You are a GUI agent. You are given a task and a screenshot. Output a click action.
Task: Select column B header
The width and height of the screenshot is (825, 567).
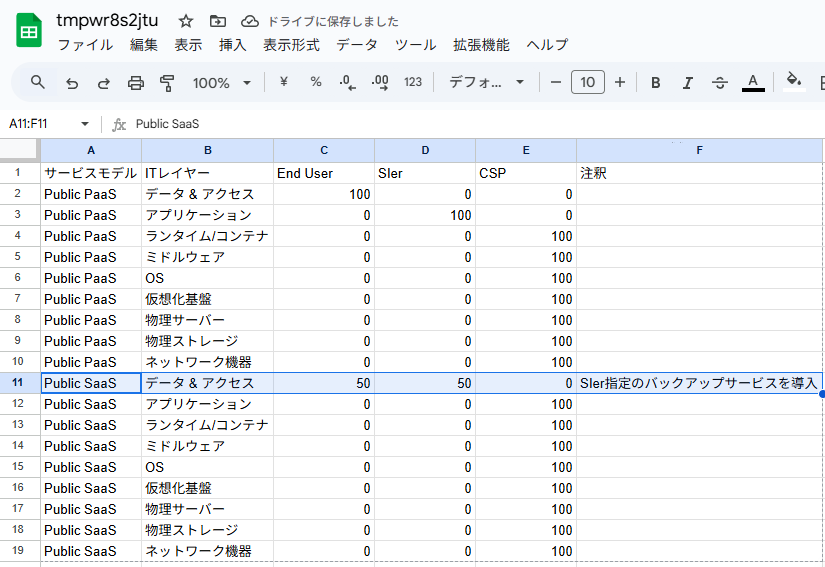(208, 150)
